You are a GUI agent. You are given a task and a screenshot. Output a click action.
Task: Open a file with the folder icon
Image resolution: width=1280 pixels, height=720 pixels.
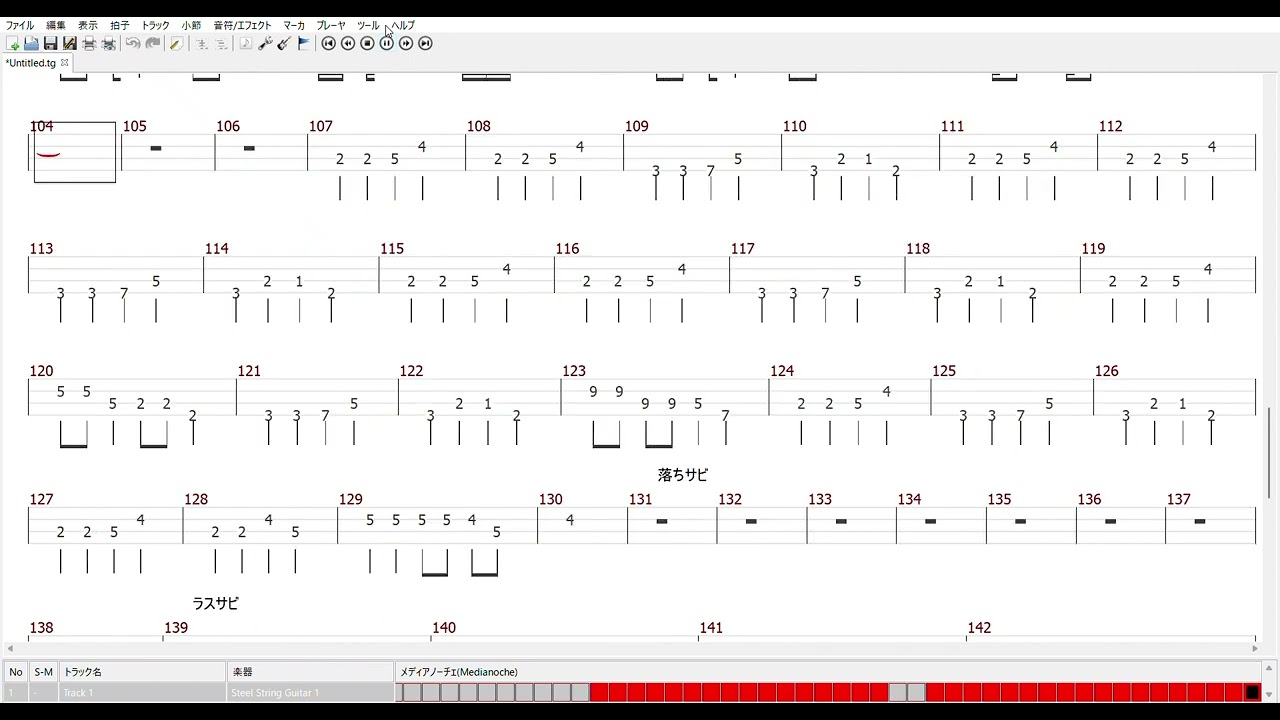(x=31, y=43)
